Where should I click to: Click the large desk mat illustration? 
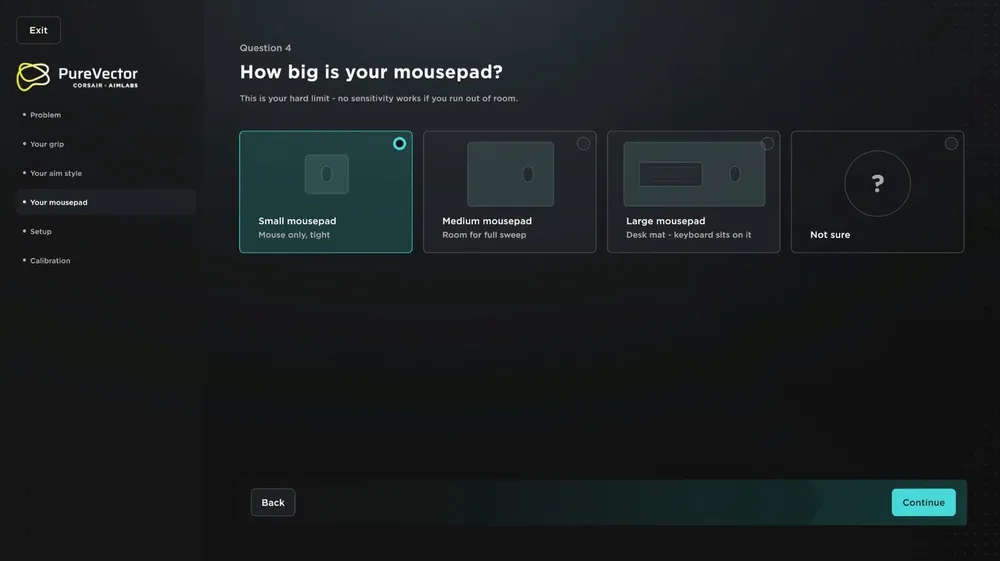[694, 174]
